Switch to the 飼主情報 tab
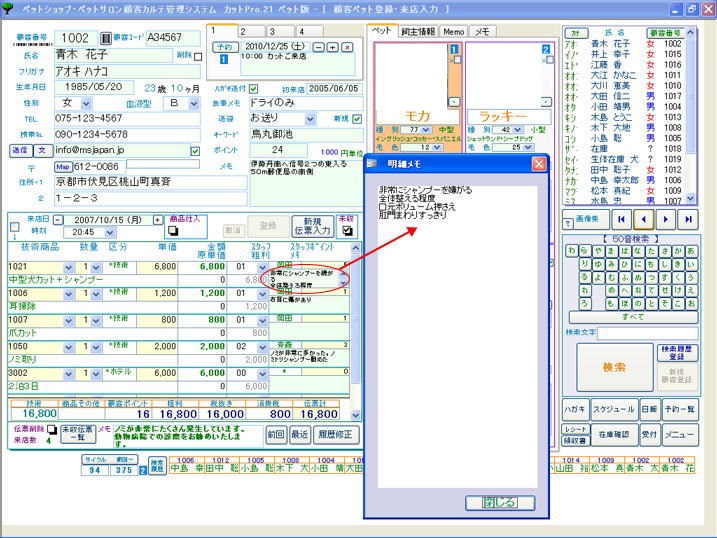The width and height of the screenshot is (717, 538). 418,32
